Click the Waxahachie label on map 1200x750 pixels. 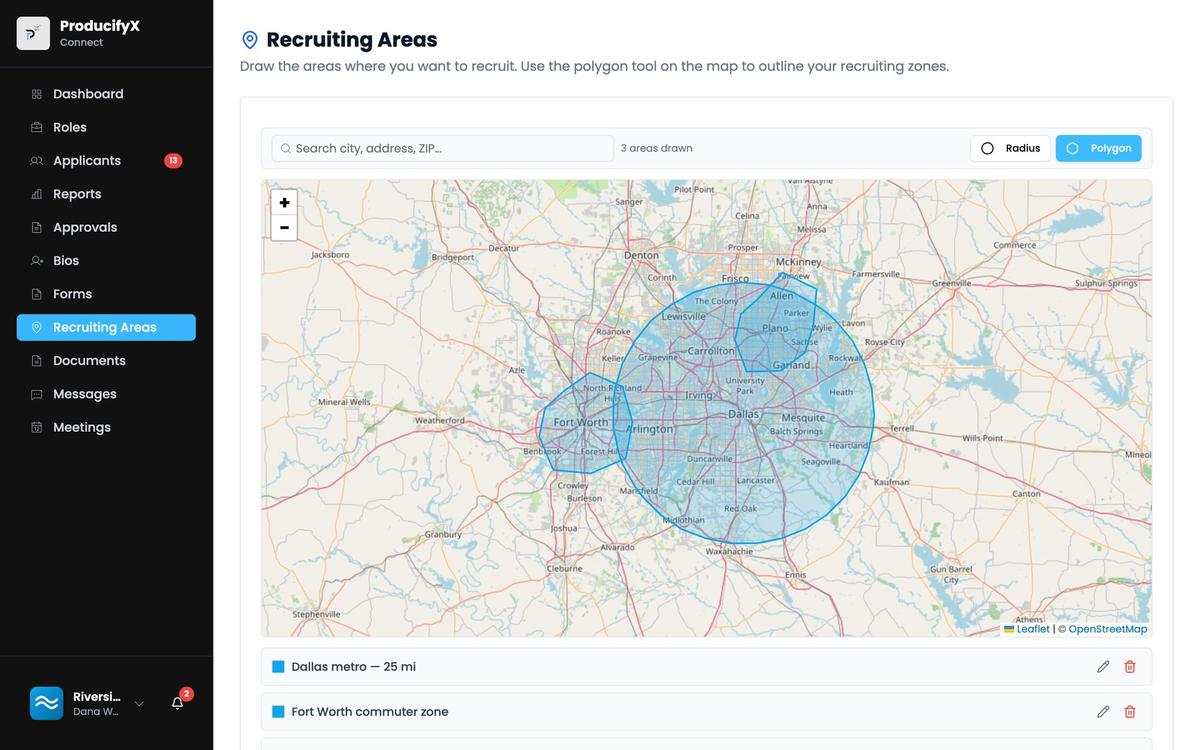tap(729, 551)
